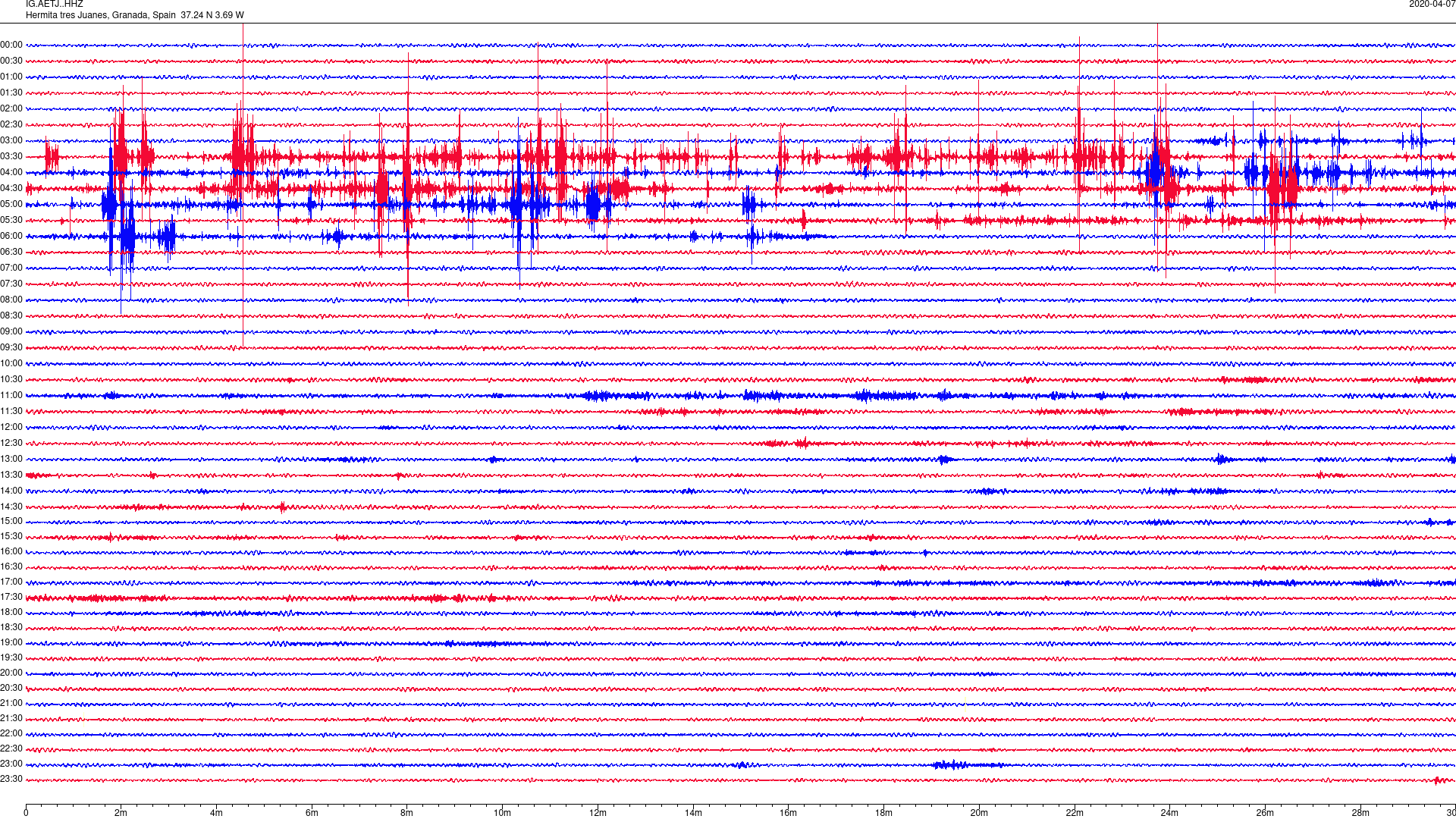1456x819 pixels.
Task: Select the 02:00 time row label
Action: click(11, 108)
